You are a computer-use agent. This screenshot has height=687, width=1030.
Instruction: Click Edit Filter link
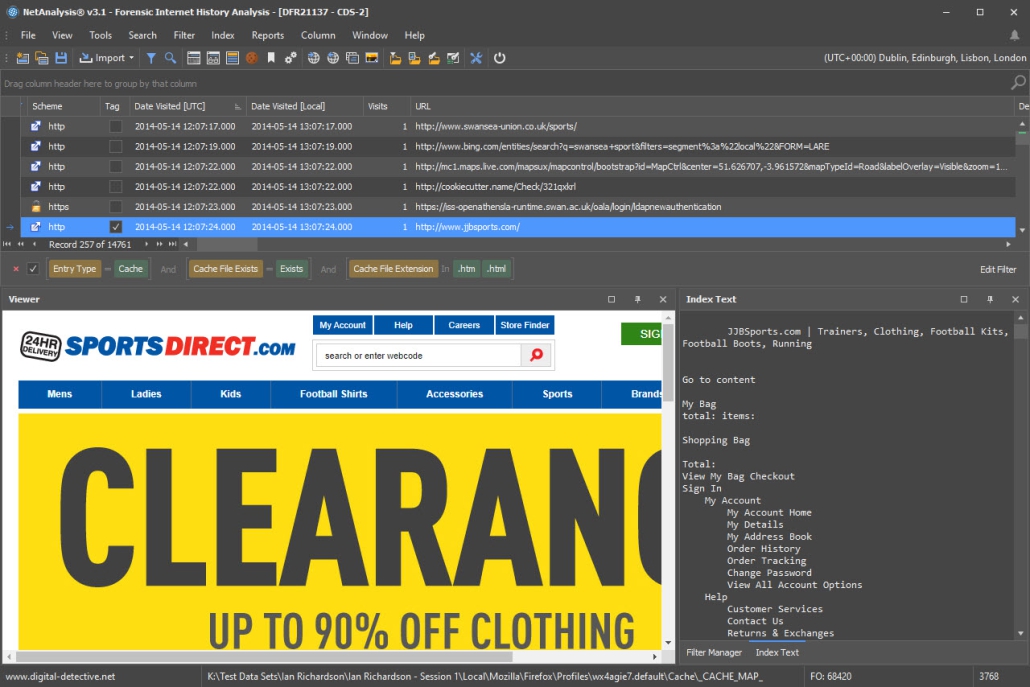(x=998, y=269)
